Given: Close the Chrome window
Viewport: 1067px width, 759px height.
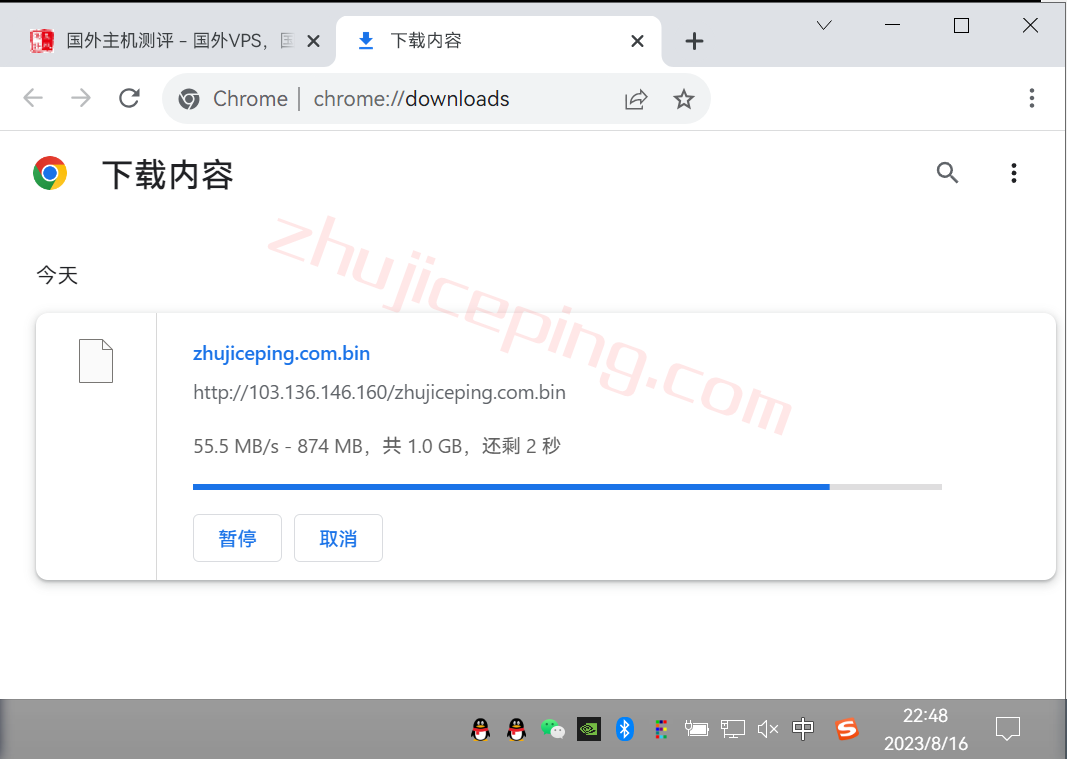Looking at the screenshot, I should click(1030, 25).
